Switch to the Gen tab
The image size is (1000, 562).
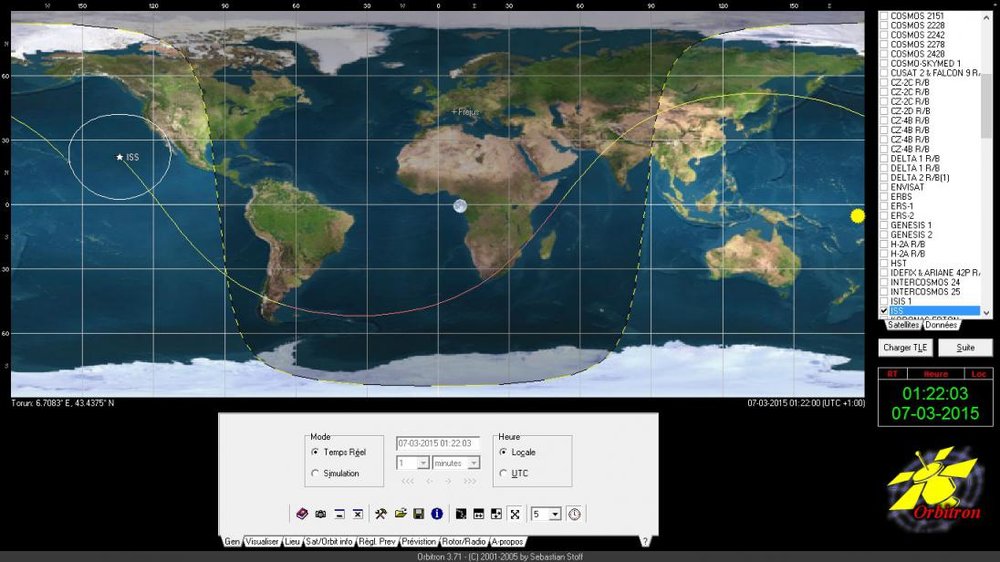[x=232, y=542]
